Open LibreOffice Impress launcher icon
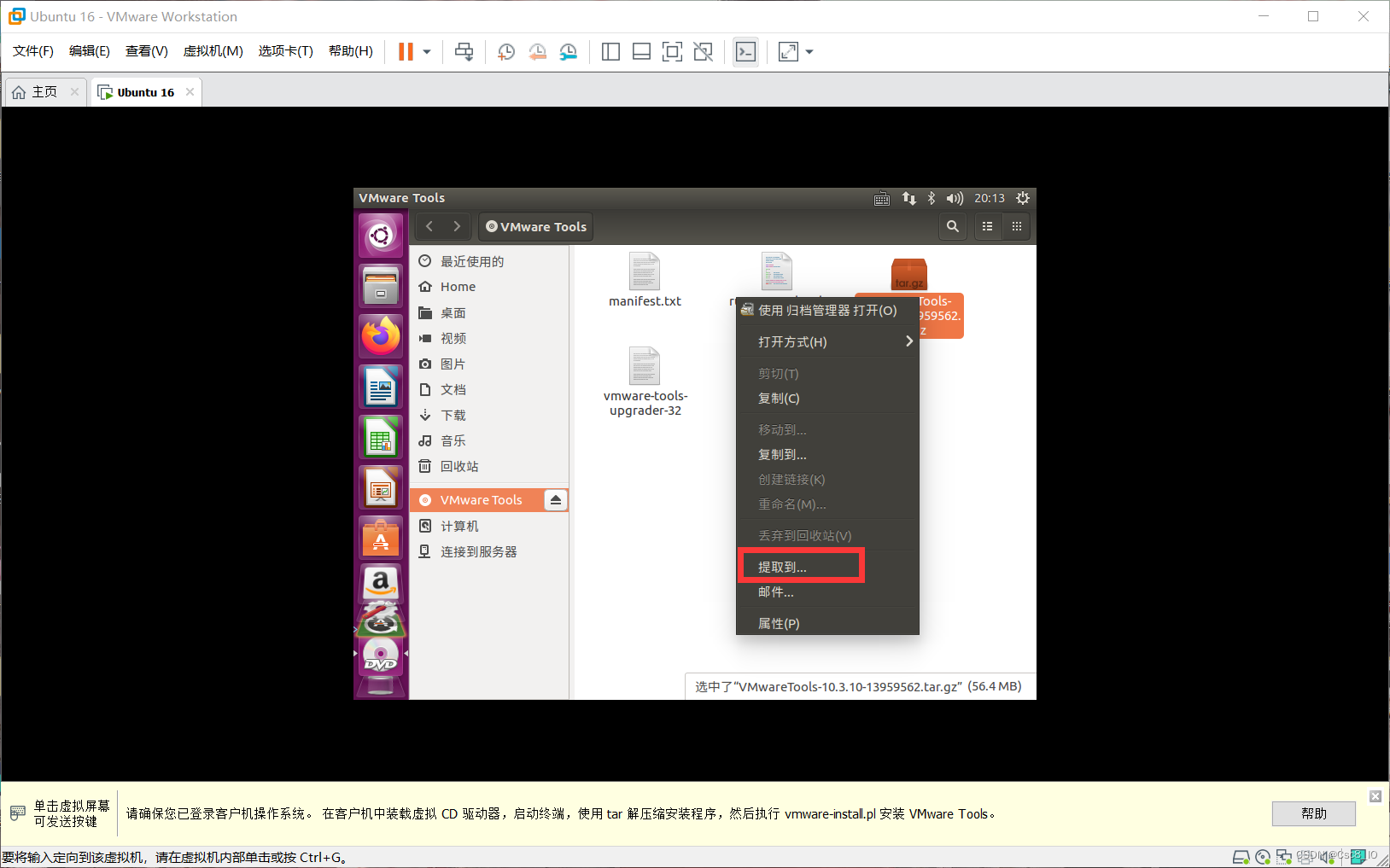 tap(381, 488)
